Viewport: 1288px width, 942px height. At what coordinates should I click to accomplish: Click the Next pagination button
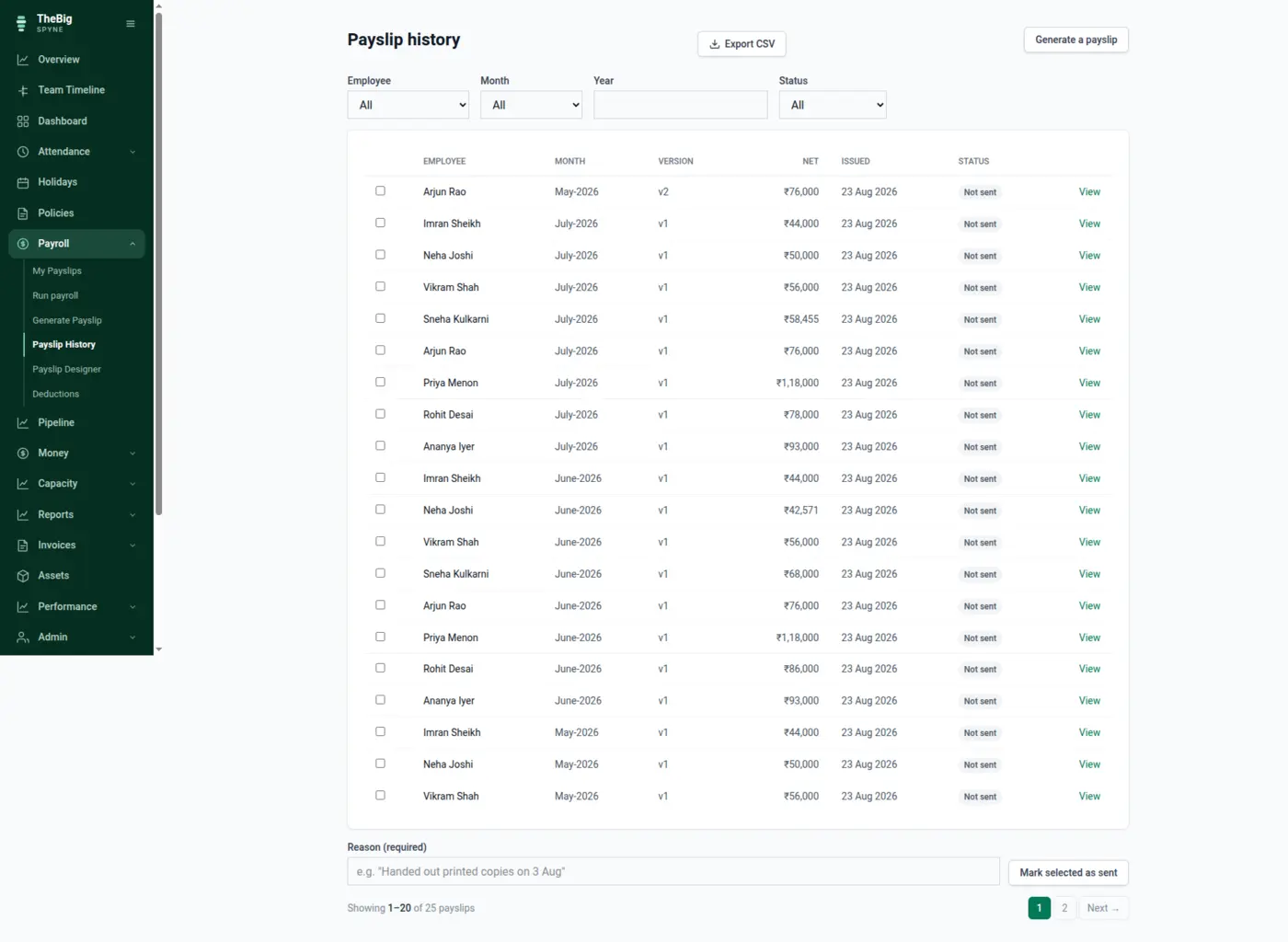point(1103,908)
